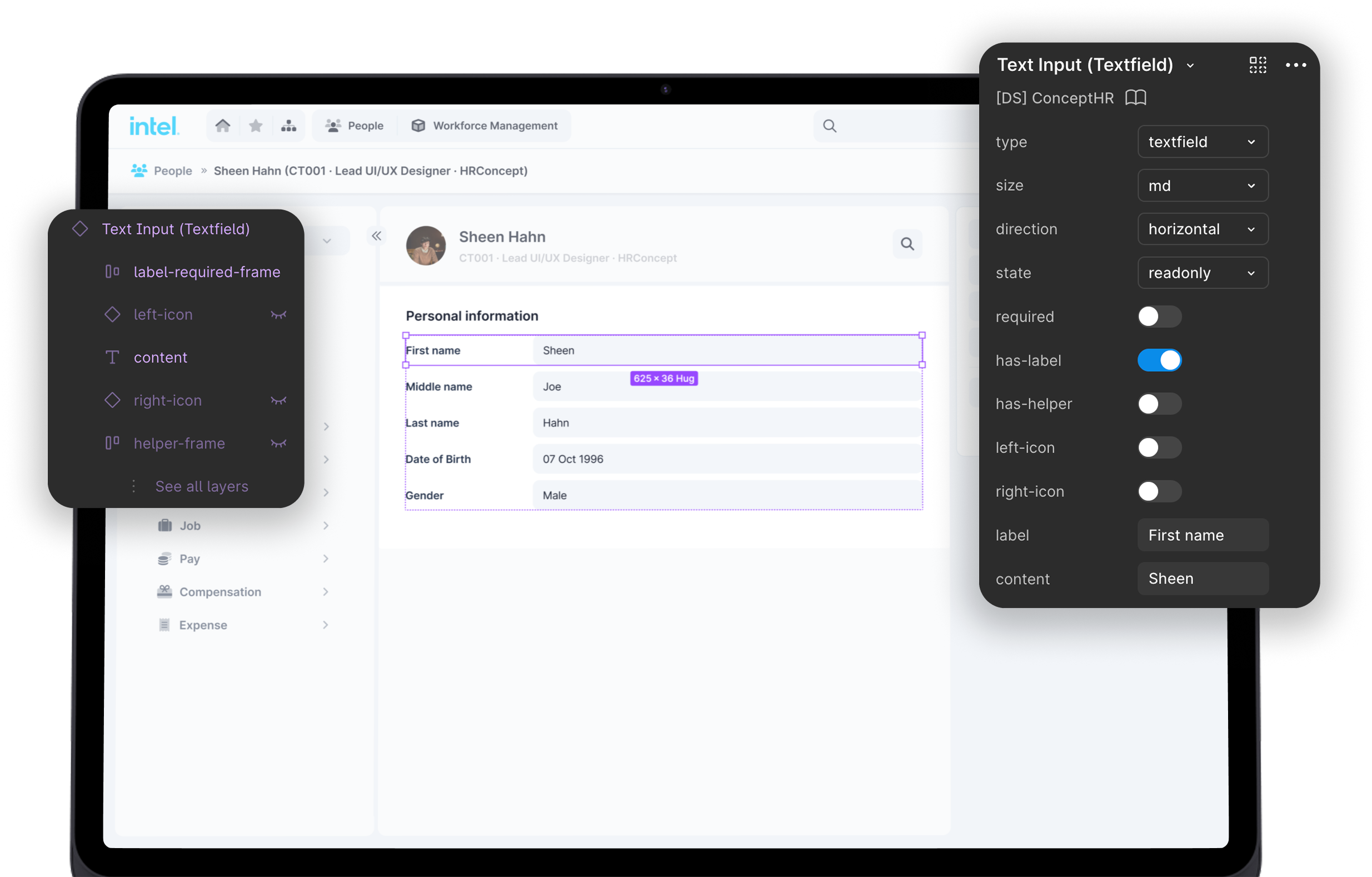This screenshot has height=877, width=1372.
Task: Click See all layers
Action: pyautogui.click(x=202, y=486)
